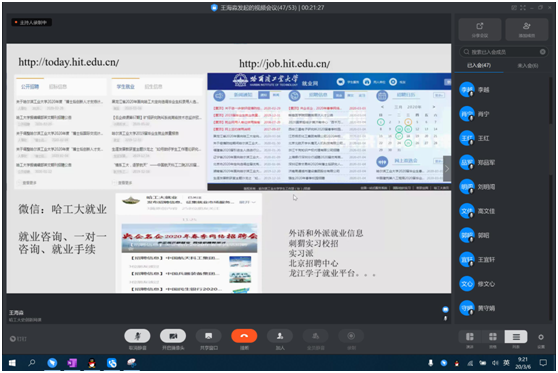Enter full screen mode from title bar
558x373 pixels.
(x=523, y=7)
